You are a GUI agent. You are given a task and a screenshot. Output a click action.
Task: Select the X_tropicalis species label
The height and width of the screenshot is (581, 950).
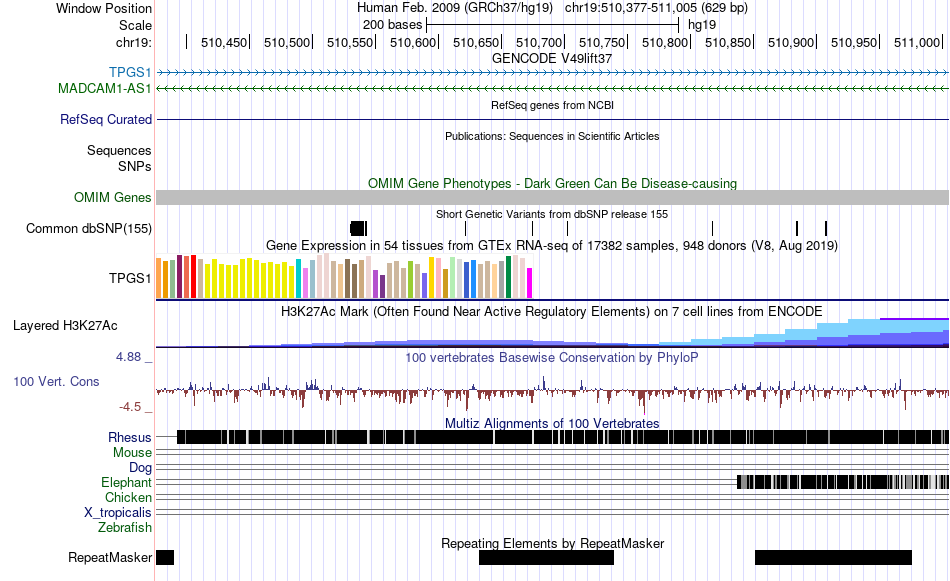point(118,513)
